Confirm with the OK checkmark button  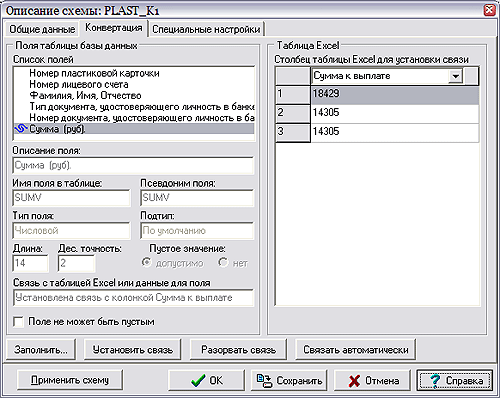pyautogui.click(x=206, y=380)
